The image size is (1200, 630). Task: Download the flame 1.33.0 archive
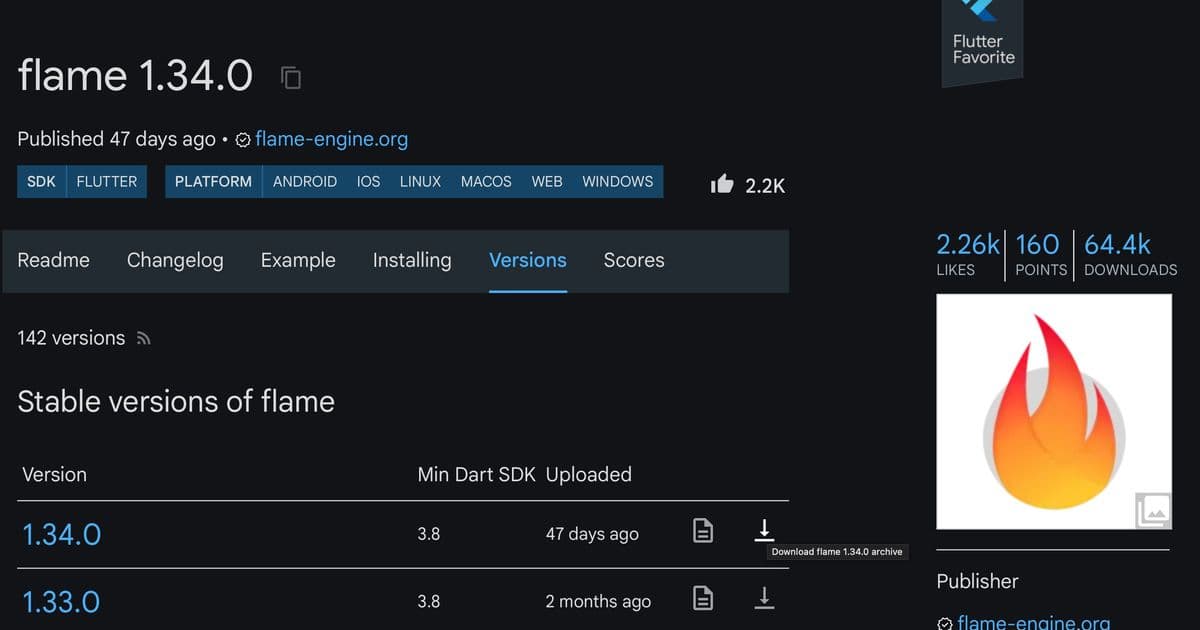coord(764,597)
